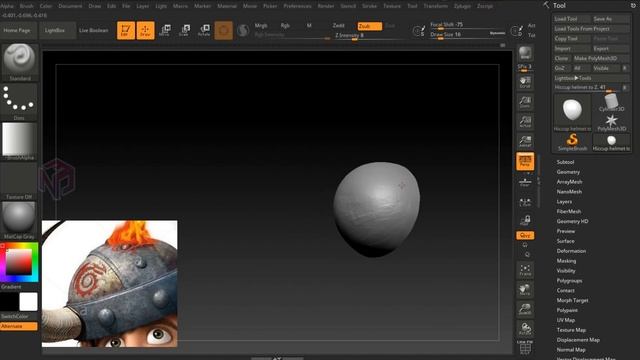
Task: Open the Preferences menu
Action: (x=297, y=6)
